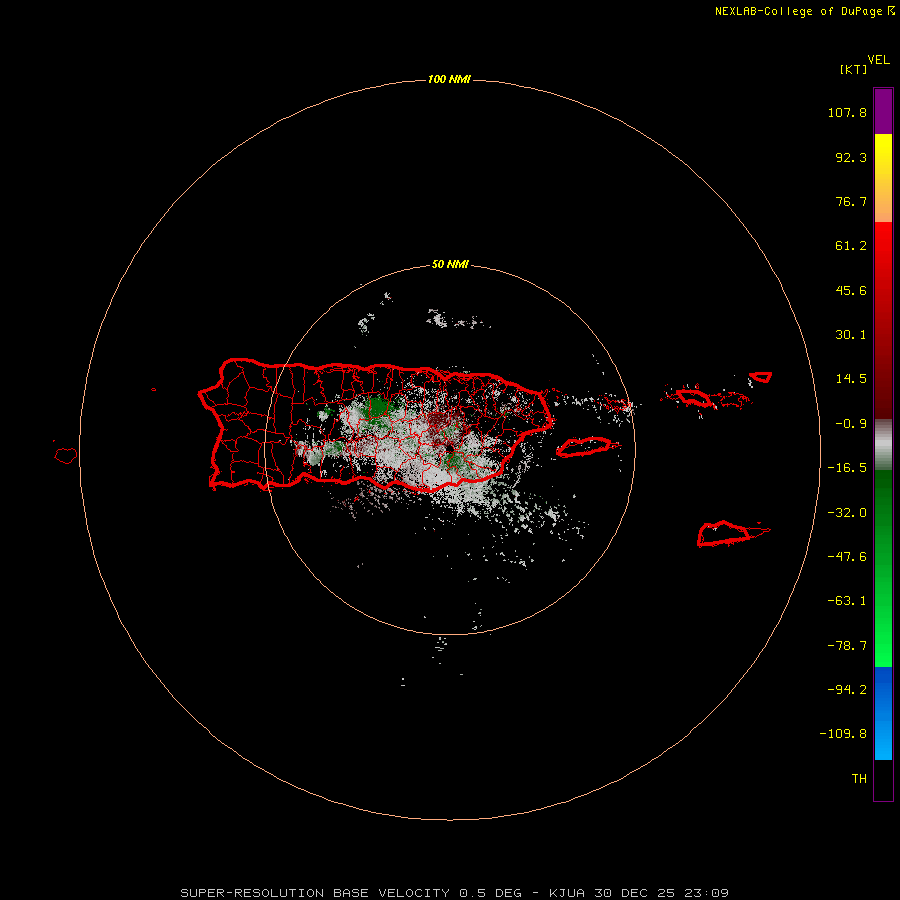Viewport: 900px width, 900px height.
Task: Click the green inbound velocity patch over central Puerto Rico
Action: click(x=378, y=406)
